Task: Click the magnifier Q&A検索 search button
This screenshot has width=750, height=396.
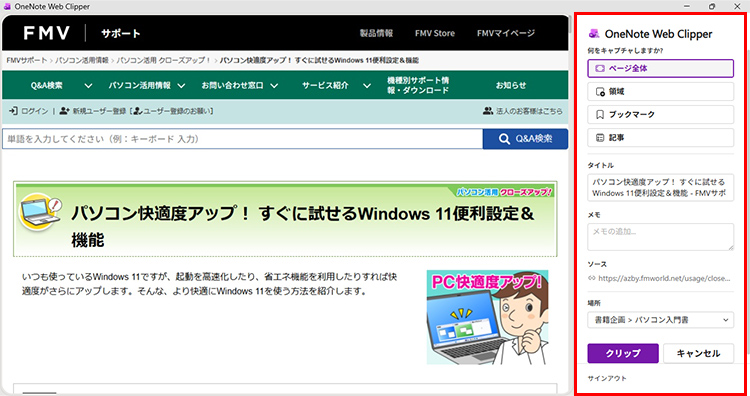Action: (525, 139)
